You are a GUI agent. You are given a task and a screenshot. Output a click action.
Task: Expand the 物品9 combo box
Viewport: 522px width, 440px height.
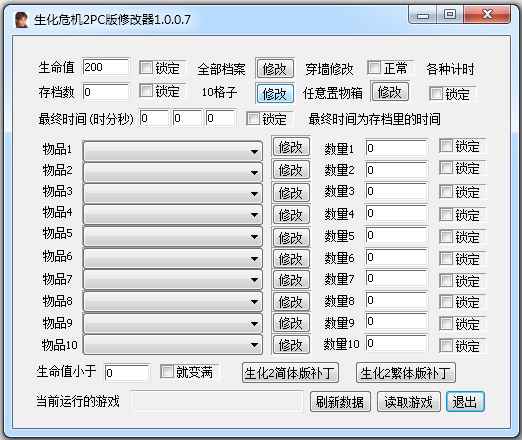(173, 323)
